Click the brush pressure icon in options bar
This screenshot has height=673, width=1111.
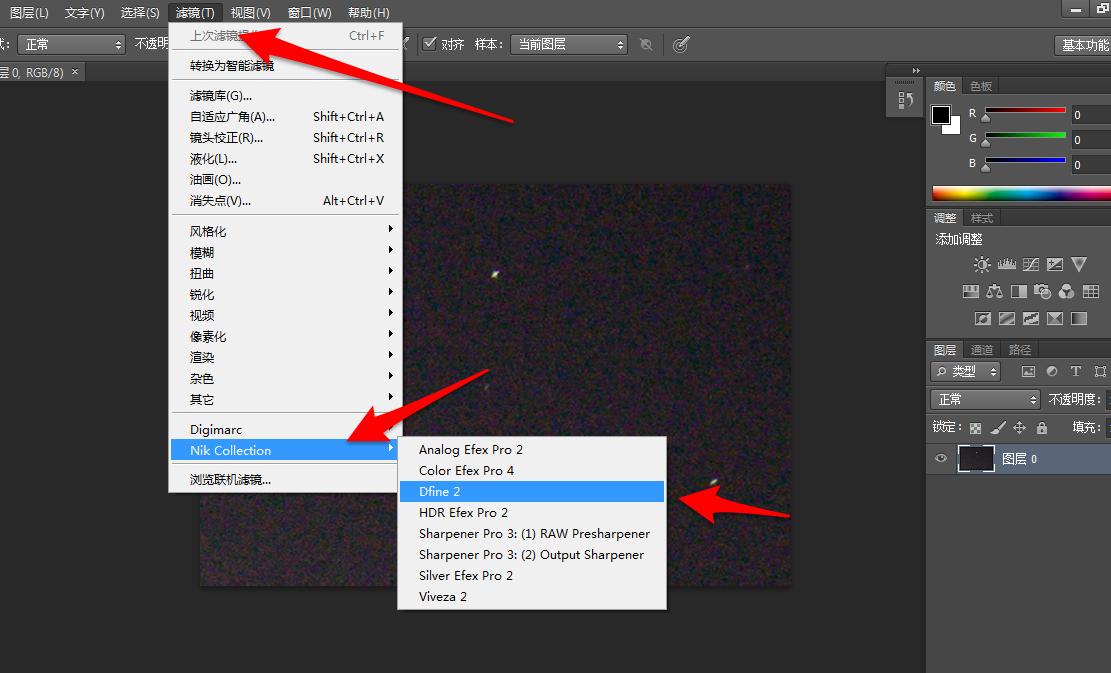[681, 45]
